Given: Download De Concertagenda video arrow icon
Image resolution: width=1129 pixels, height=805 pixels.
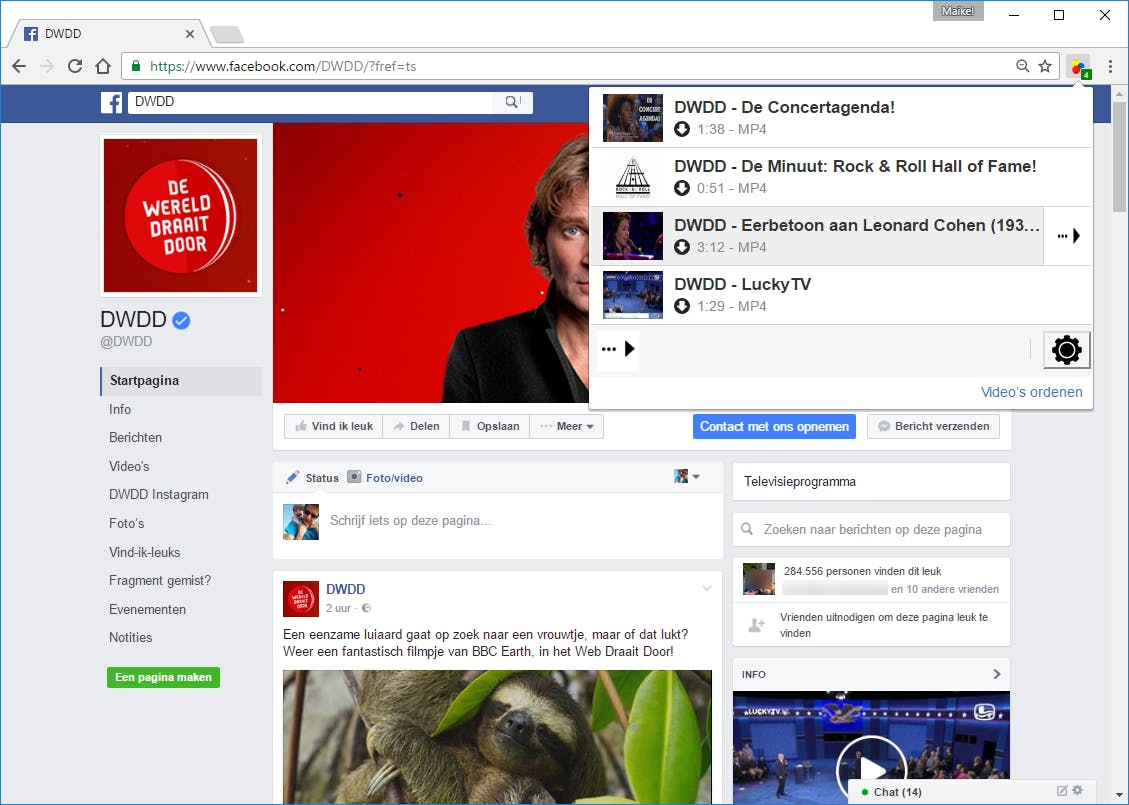Looking at the screenshot, I should tap(682, 130).
